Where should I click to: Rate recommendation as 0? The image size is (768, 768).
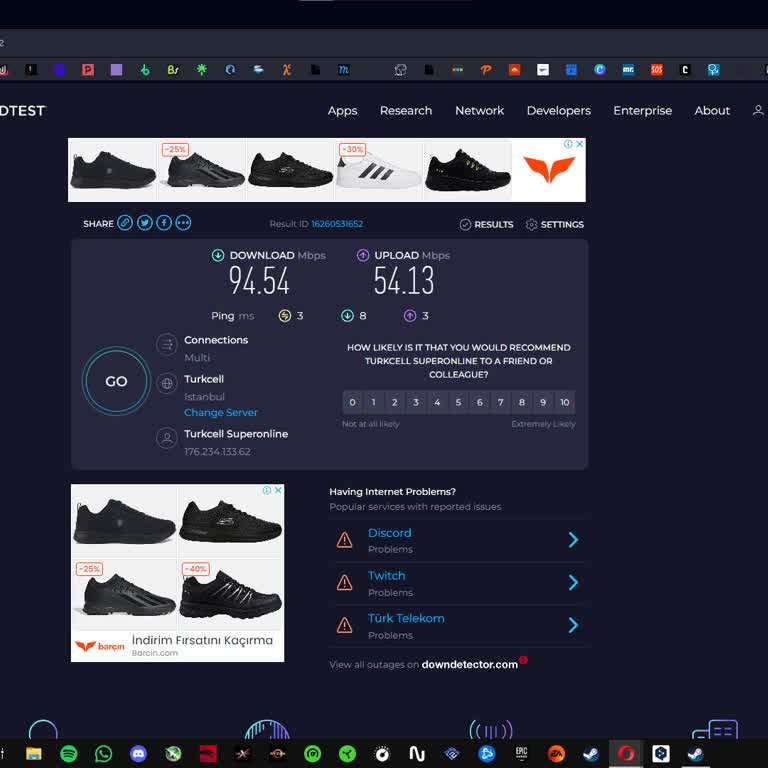click(353, 402)
